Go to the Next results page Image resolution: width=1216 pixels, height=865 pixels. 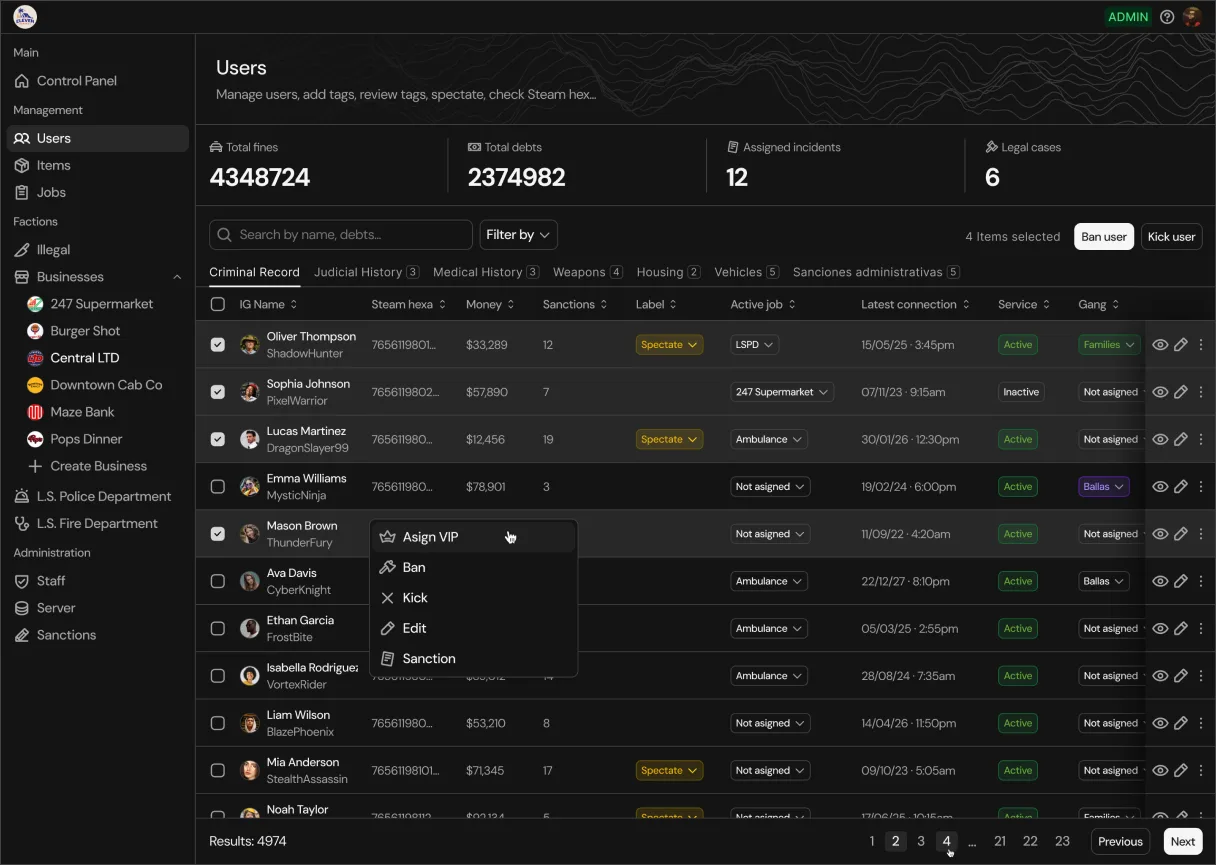point(1183,842)
